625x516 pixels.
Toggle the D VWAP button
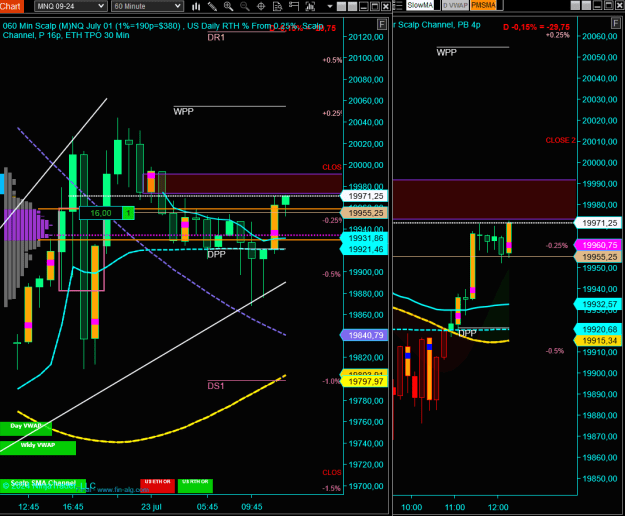pyautogui.click(x=455, y=5)
